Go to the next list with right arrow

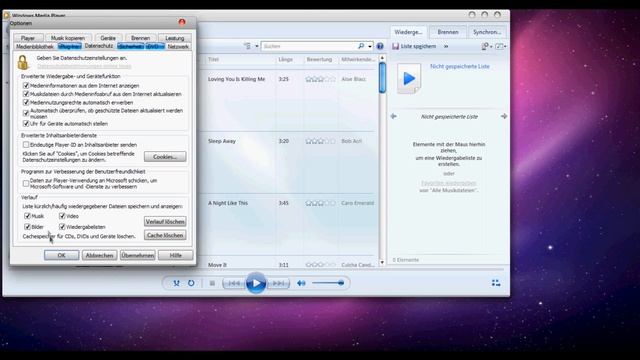pyautogui.click(x=504, y=116)
